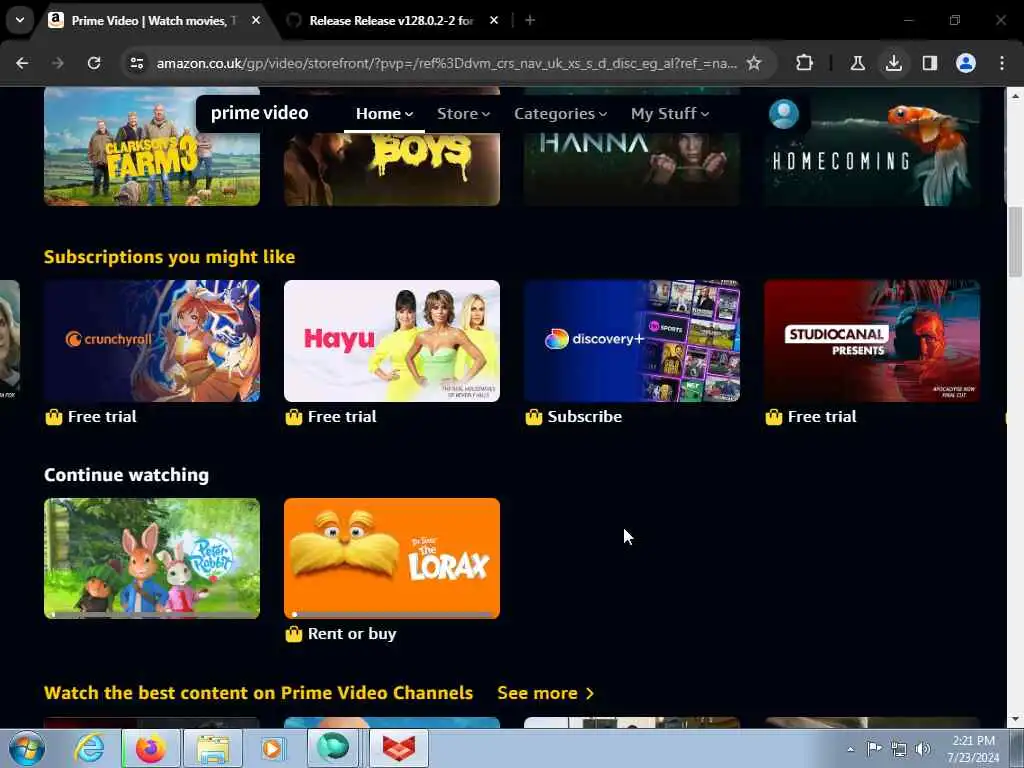This screenshot has width=1024, height=768.
Task: Open Chrome three-dot menu
Action: [1002, 63]
